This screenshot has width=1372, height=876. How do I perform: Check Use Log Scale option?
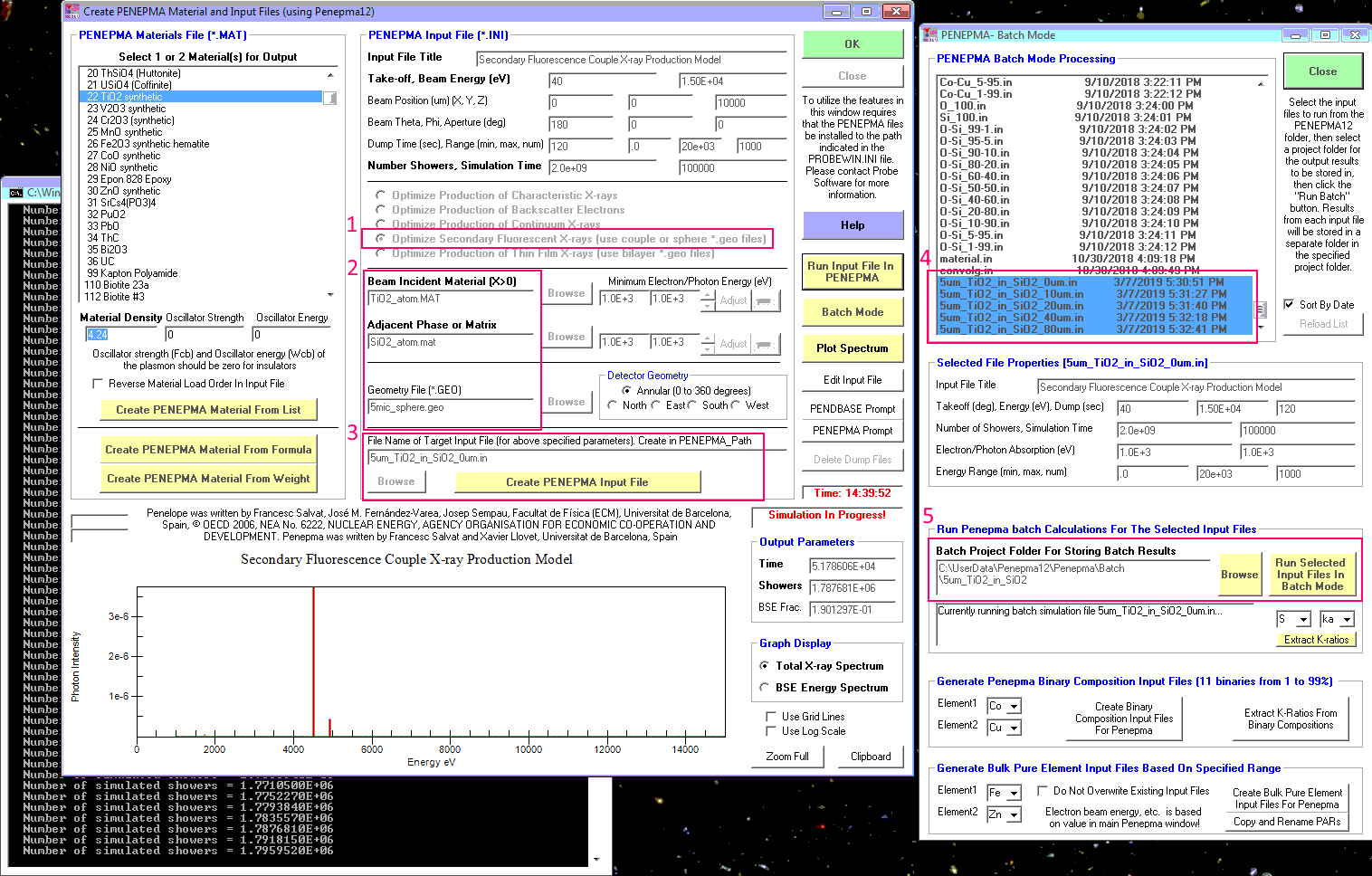coord(771,731)
